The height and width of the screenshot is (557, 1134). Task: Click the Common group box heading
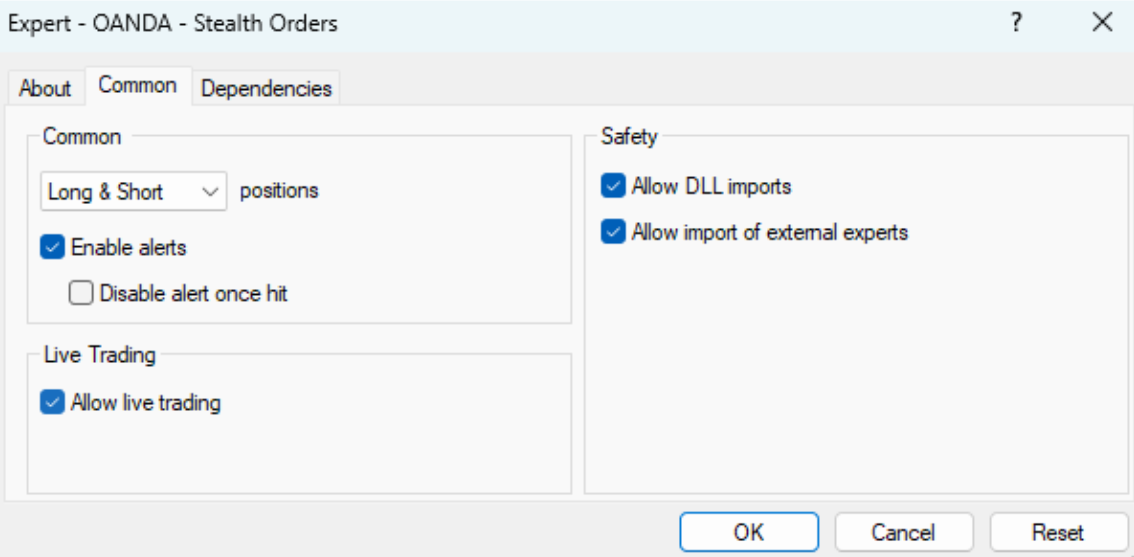(x=81, y=137)
